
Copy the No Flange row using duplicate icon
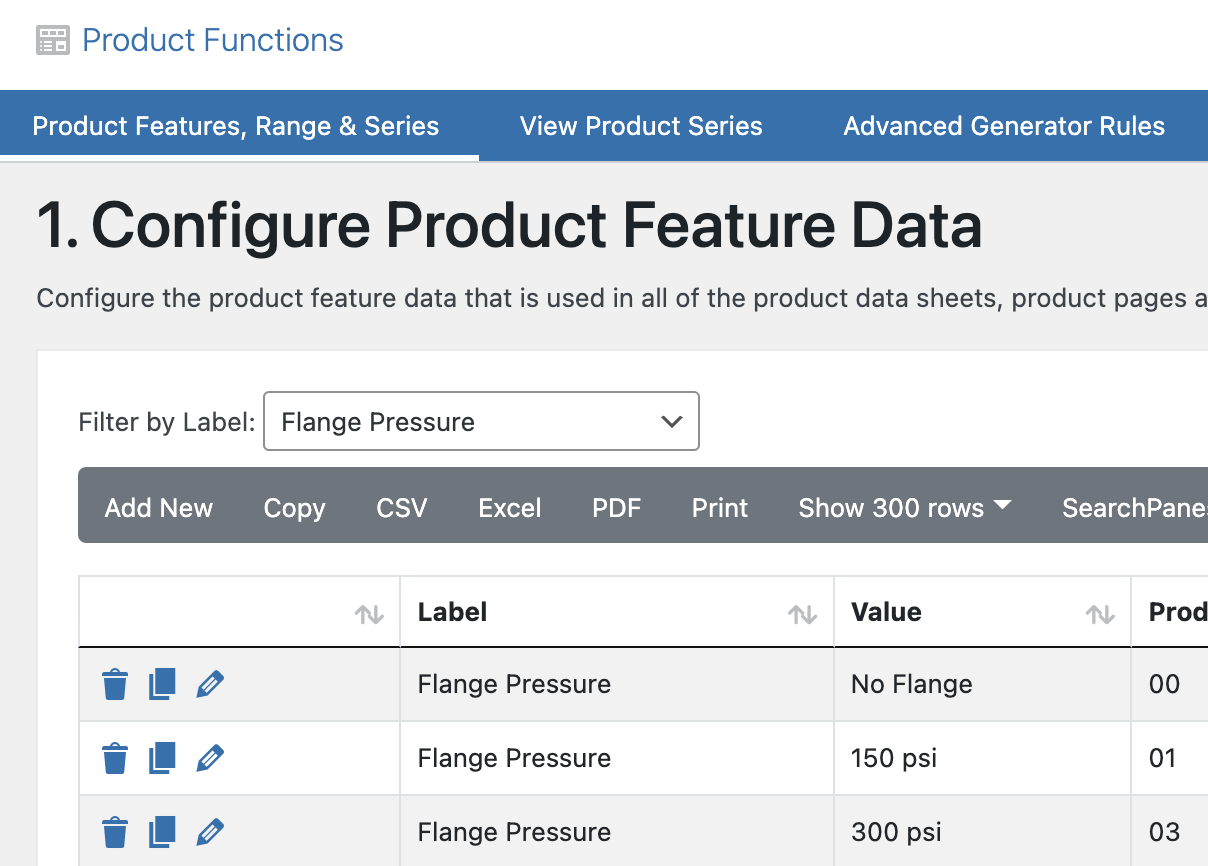coord(162,684)
